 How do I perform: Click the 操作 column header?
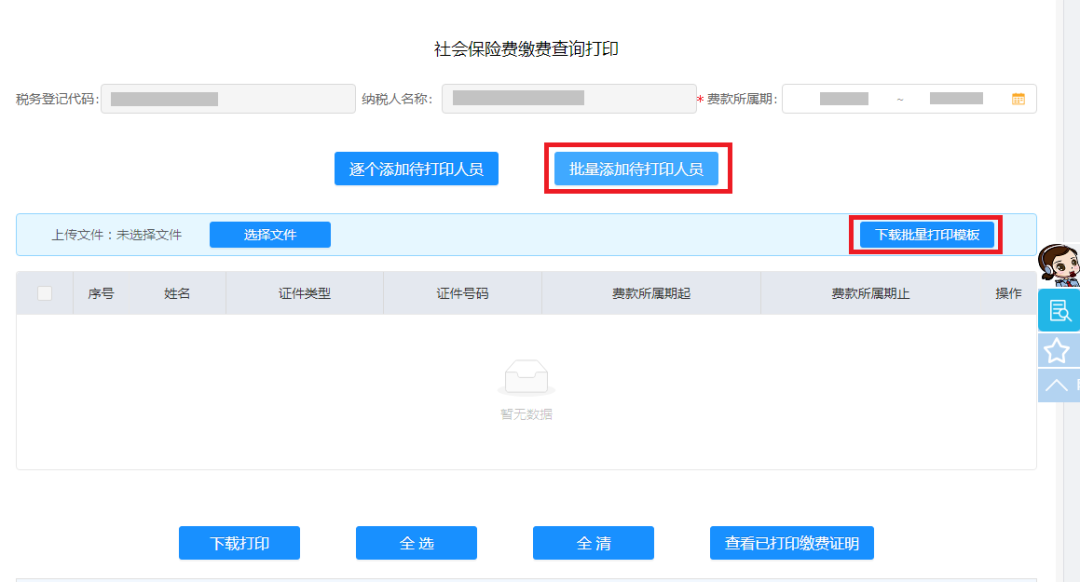(x=1007, y=292)
